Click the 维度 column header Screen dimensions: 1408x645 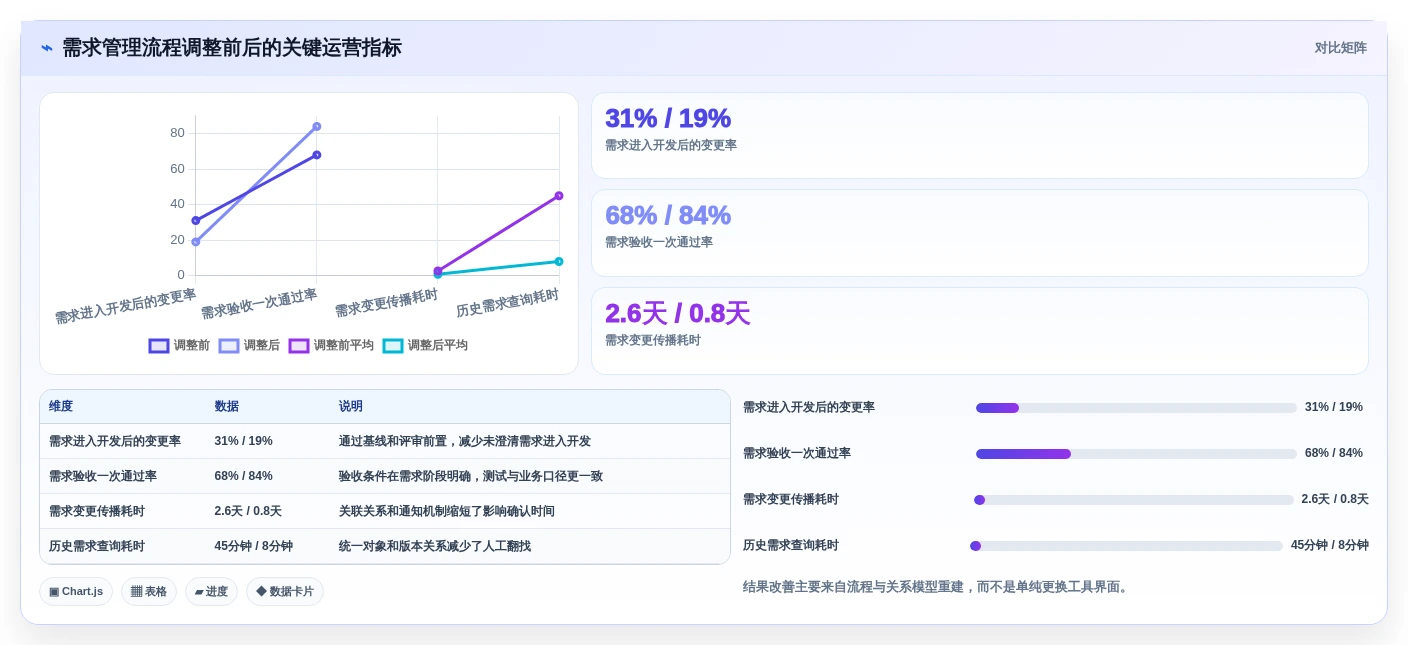click(61, 407)
